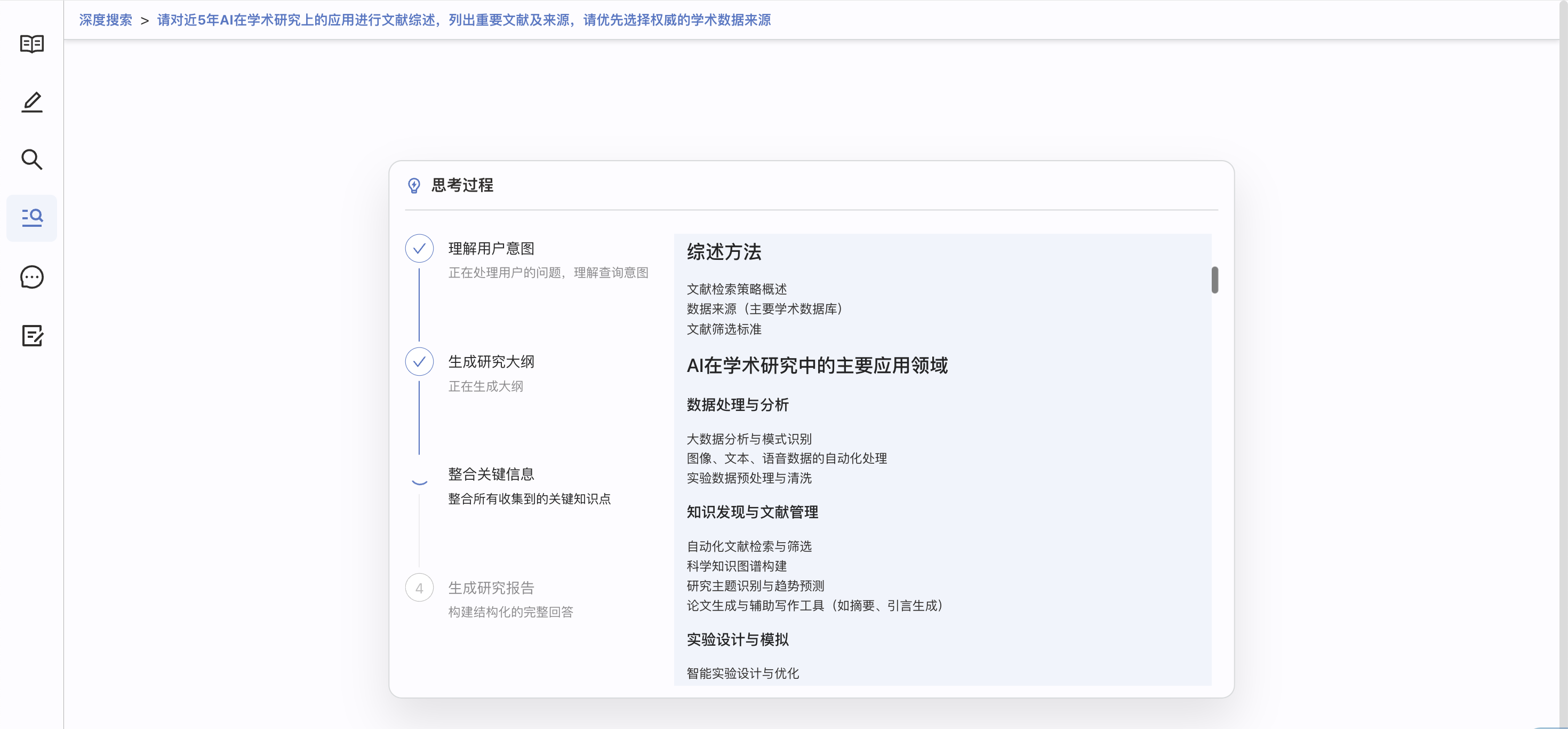Viewport: 1568px width, 729px height.
Task: Click the lightbulb icon beside 思考过程
Action: (414, 186)
